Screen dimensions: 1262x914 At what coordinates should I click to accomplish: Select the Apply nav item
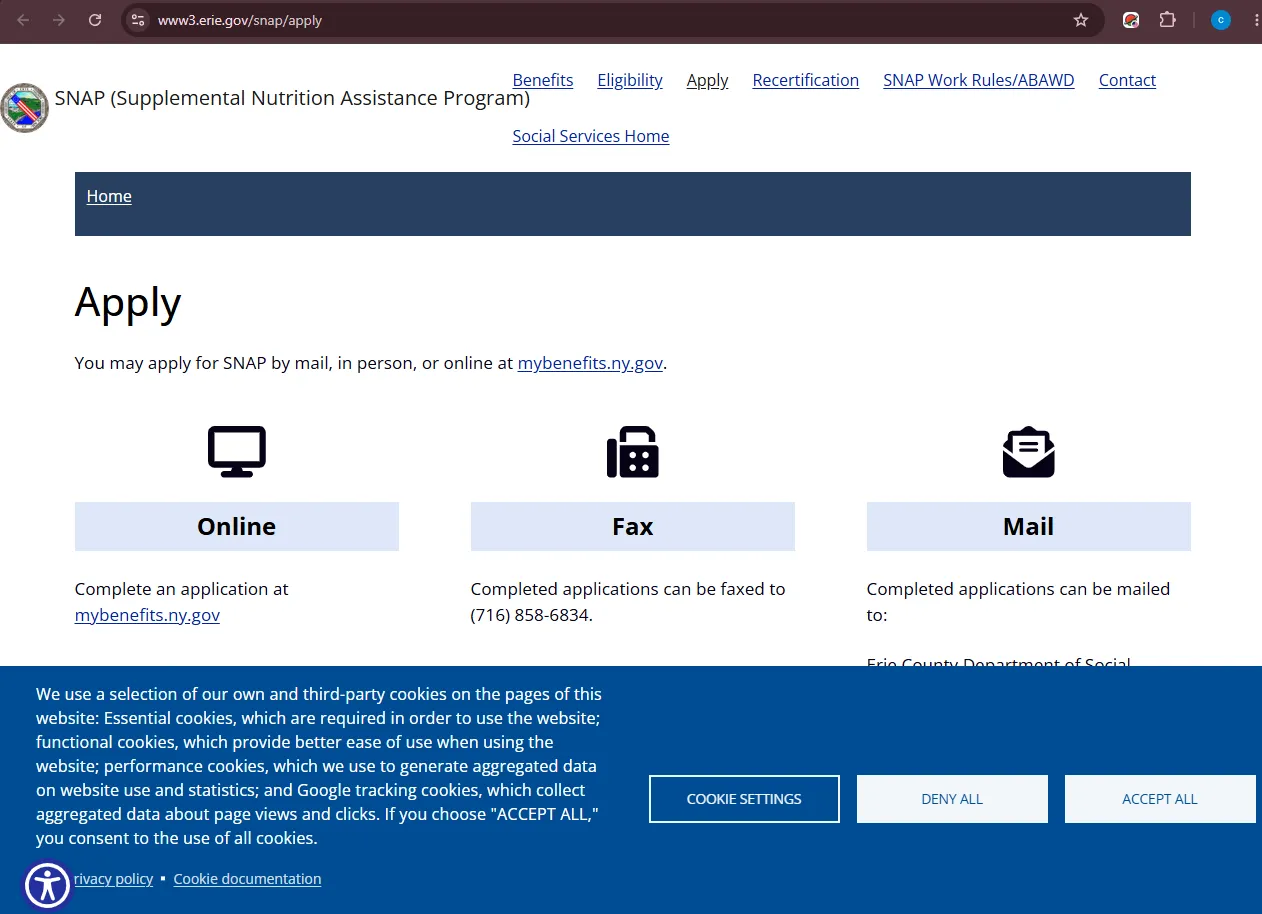point(707,80)
